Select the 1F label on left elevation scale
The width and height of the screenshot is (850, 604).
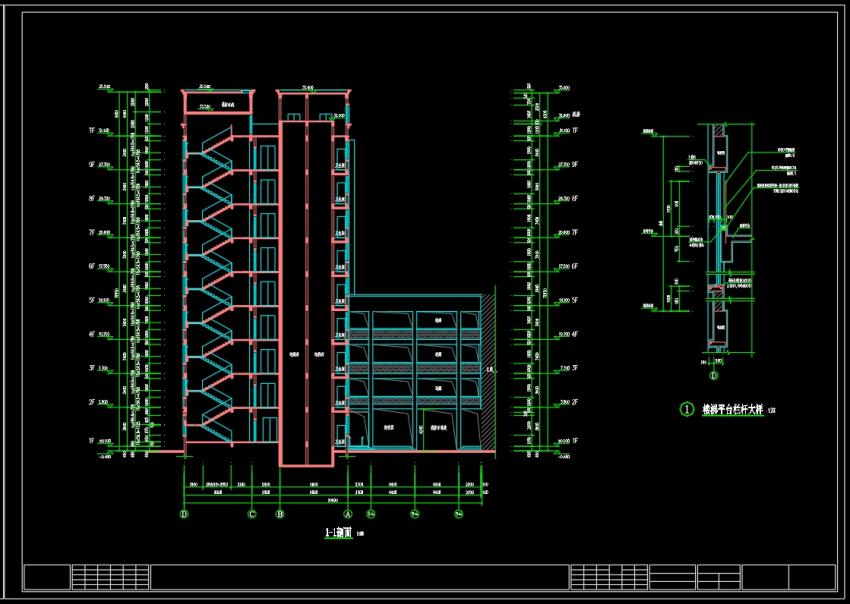(x=92, y=441)
